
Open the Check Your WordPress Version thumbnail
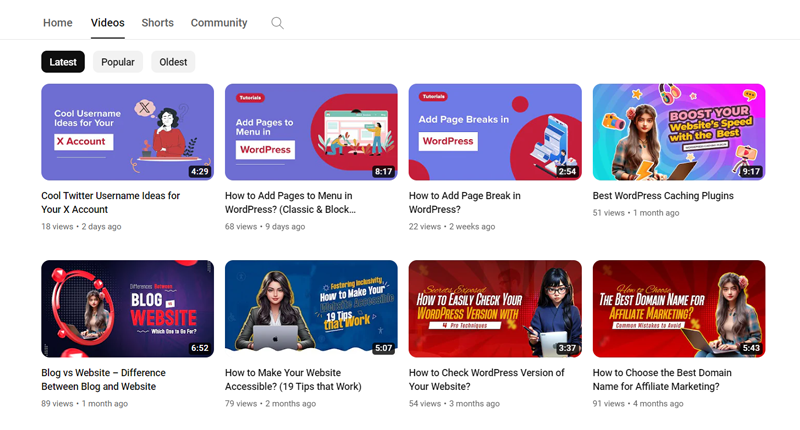495,309
